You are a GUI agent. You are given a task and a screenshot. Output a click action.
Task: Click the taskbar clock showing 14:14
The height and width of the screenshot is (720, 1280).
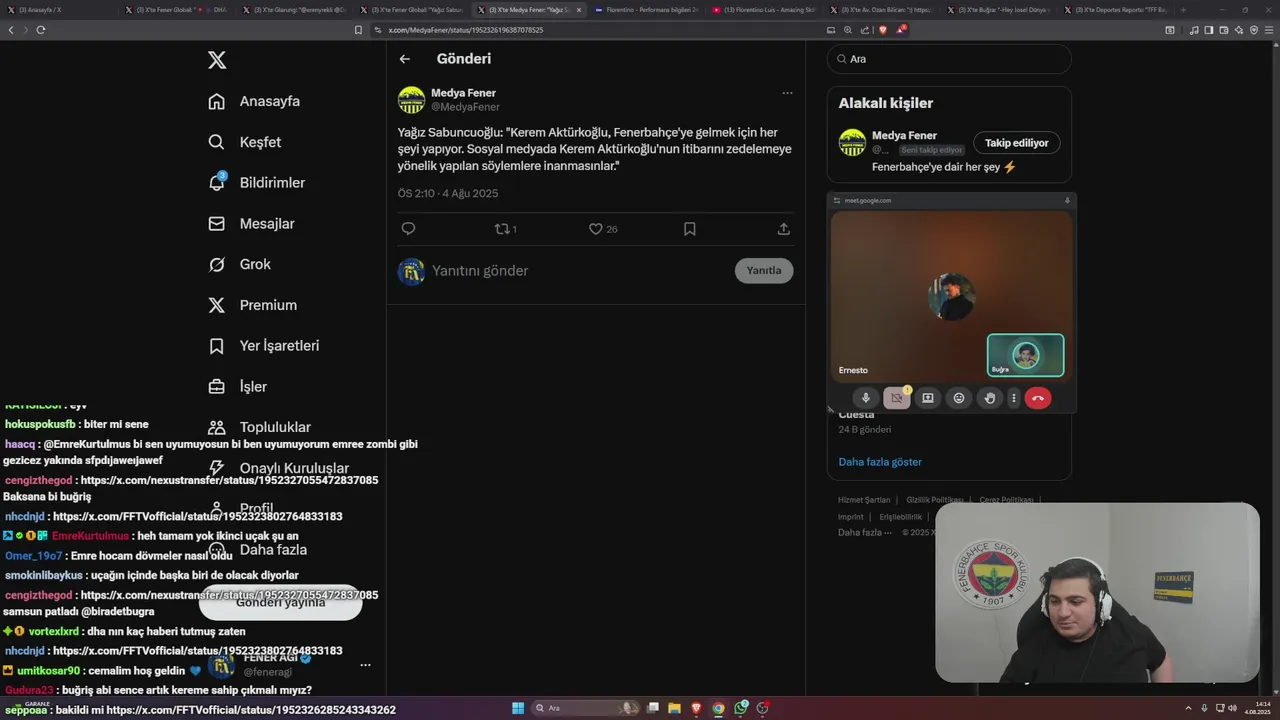coord(1257,708)
